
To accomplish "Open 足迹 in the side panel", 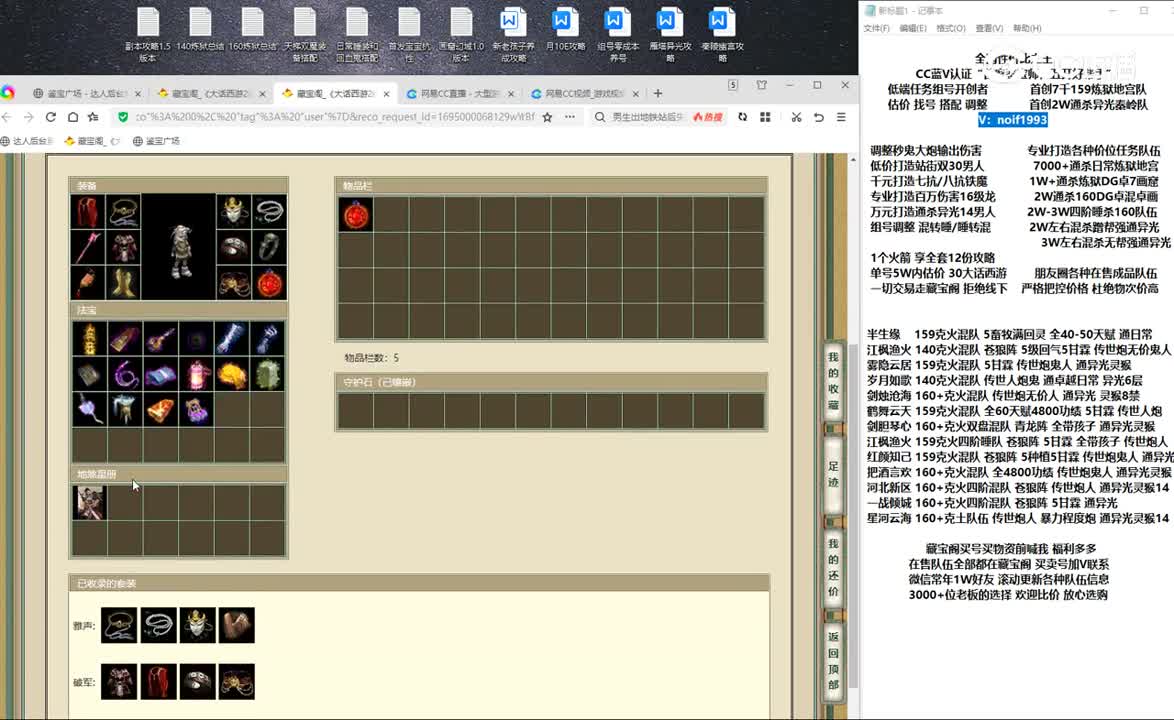I will [x=833, y=475].
